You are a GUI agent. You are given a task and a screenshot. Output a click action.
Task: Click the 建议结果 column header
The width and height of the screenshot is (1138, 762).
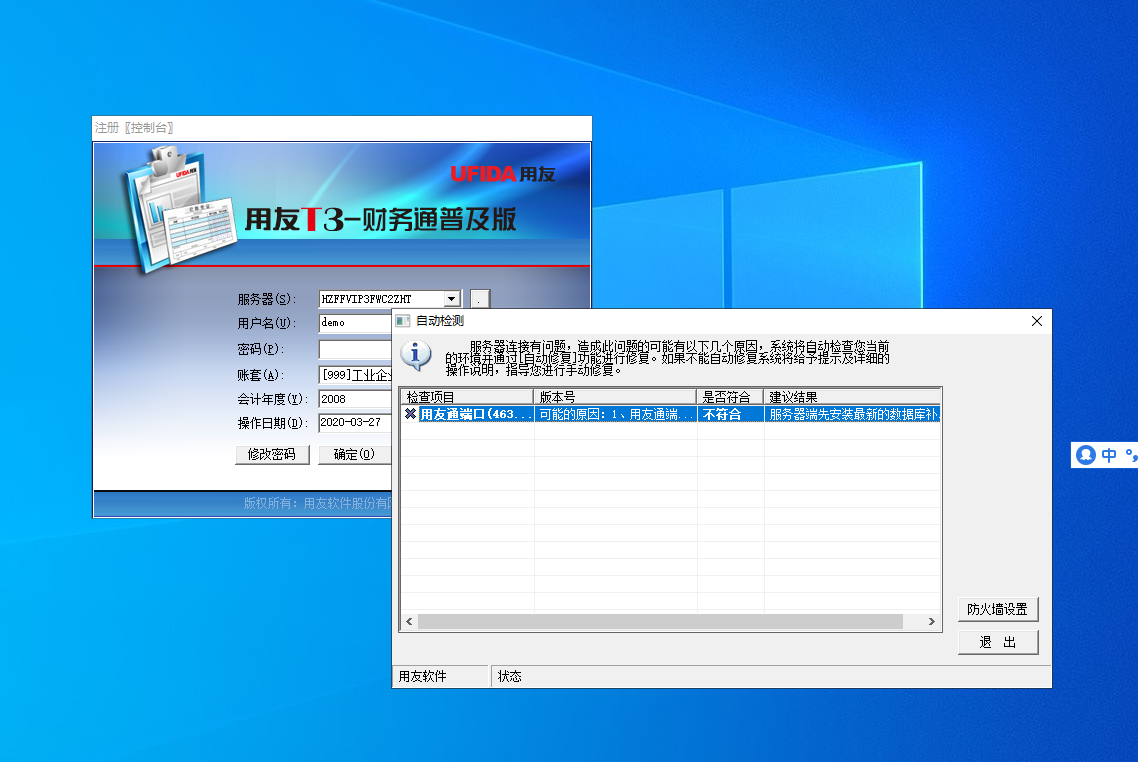(x=852, y=397)
